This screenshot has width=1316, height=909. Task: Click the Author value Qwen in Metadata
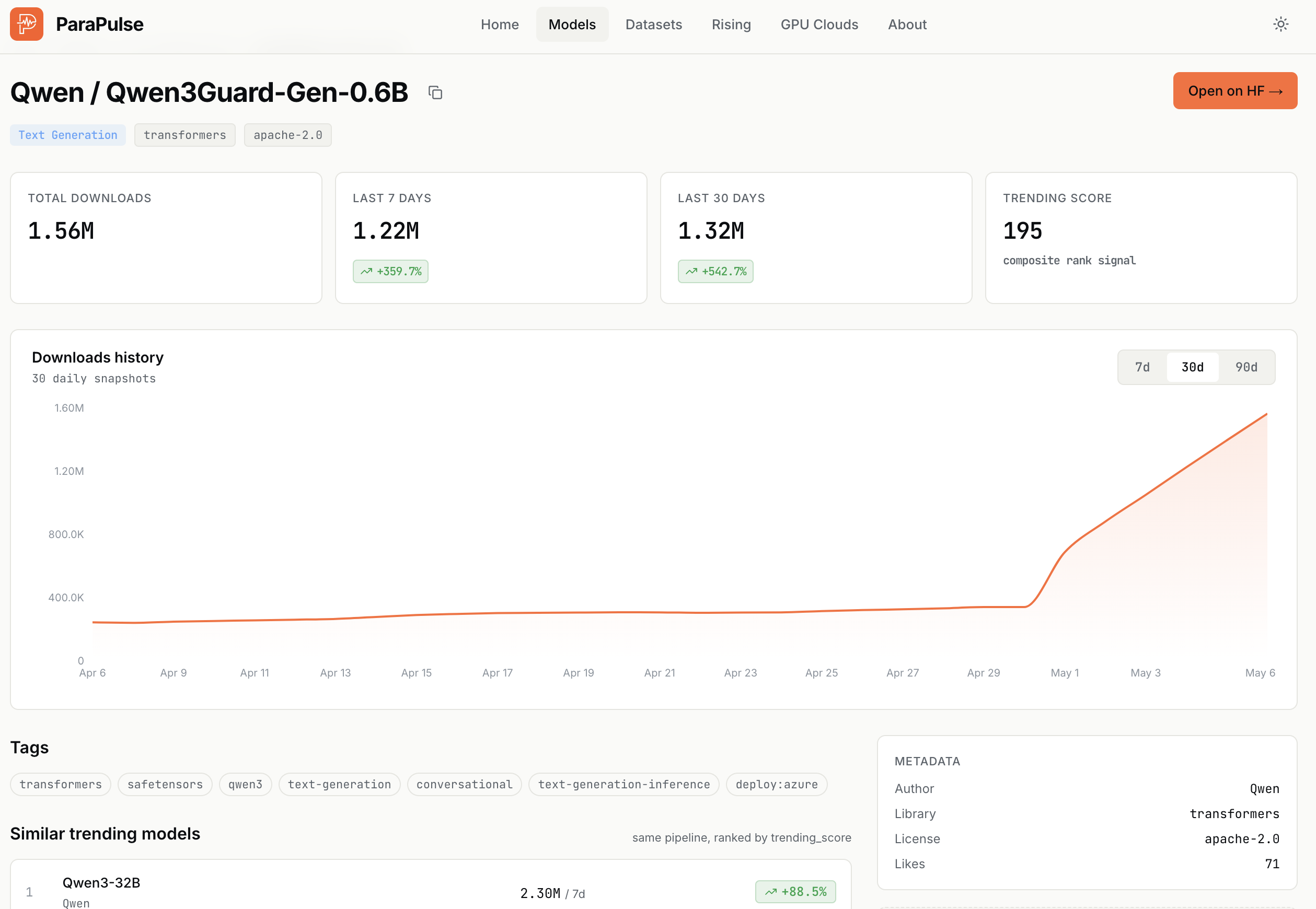[x=1265, y=789]
